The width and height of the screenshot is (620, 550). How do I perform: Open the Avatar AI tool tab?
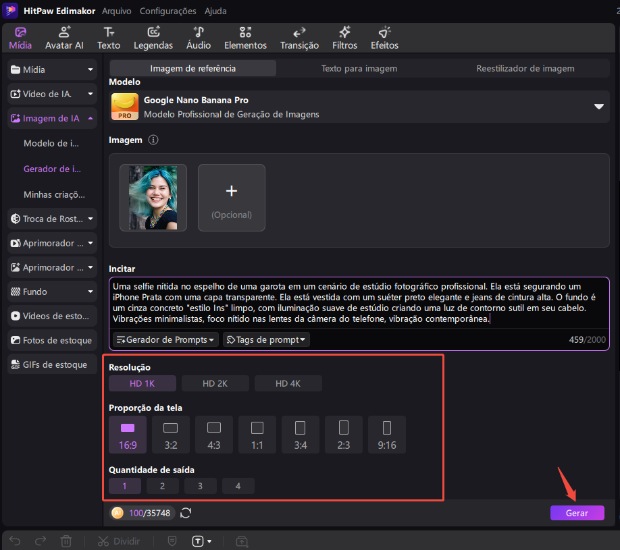tap(65, 38)
